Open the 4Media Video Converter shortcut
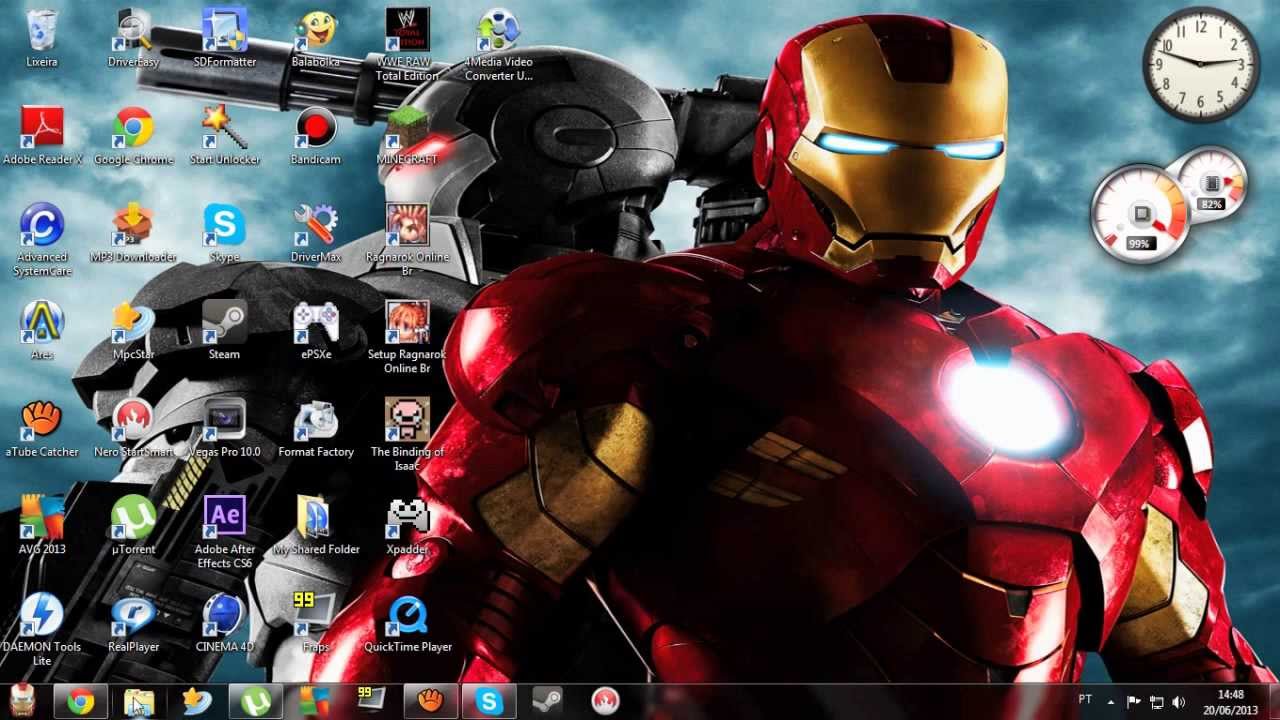Image resolution: width=1280 pixels, height=720 pixels. [498, 46]
